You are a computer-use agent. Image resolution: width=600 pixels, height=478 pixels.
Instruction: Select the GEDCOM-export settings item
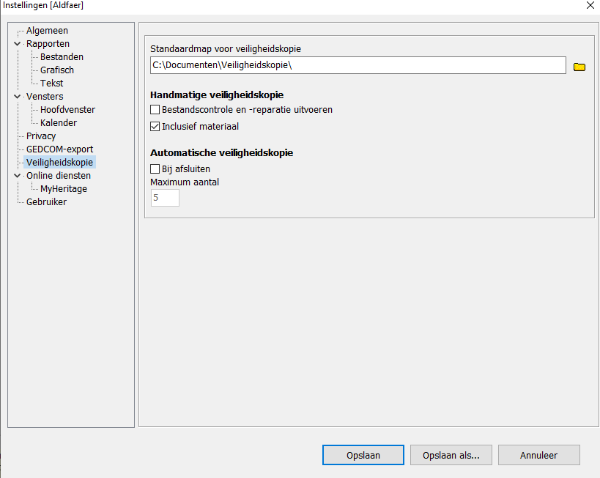click(x=60, y=149)
